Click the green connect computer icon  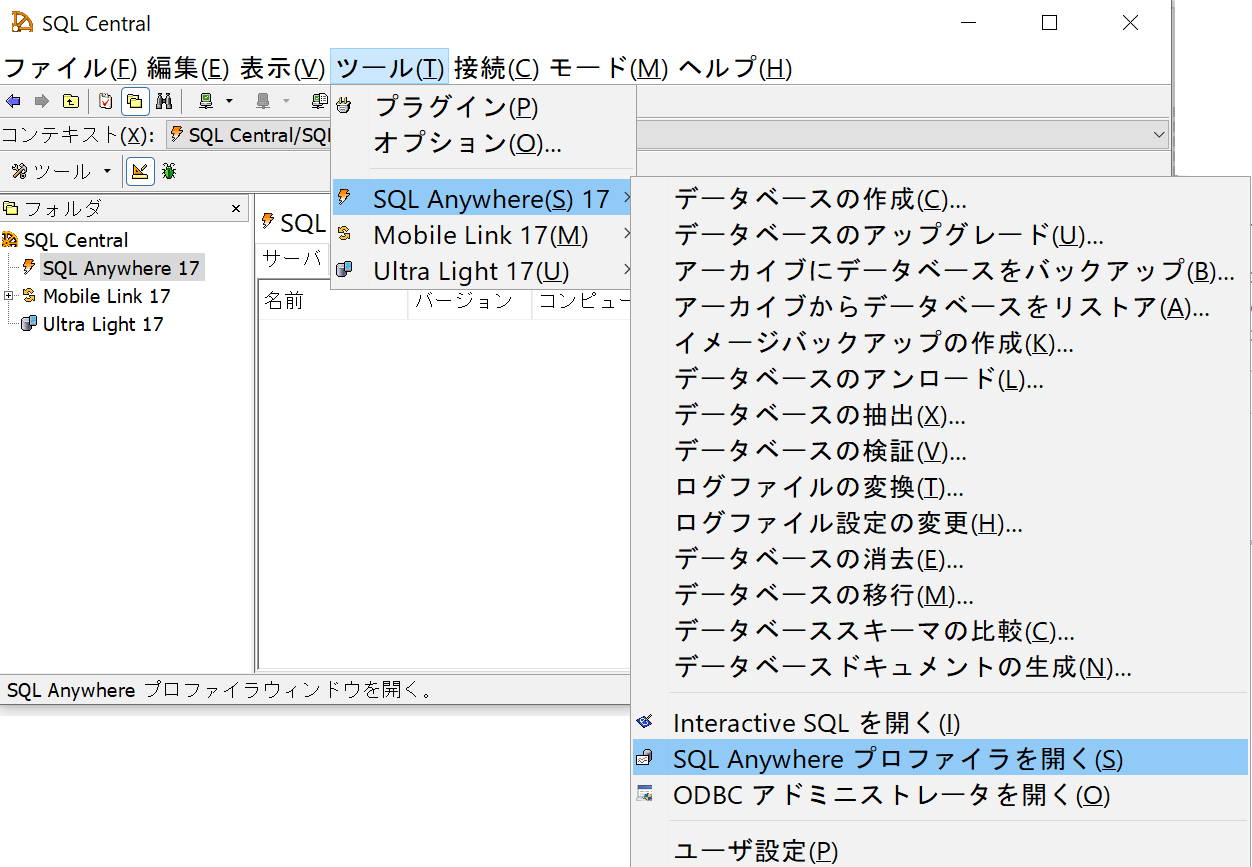point(205,101)
